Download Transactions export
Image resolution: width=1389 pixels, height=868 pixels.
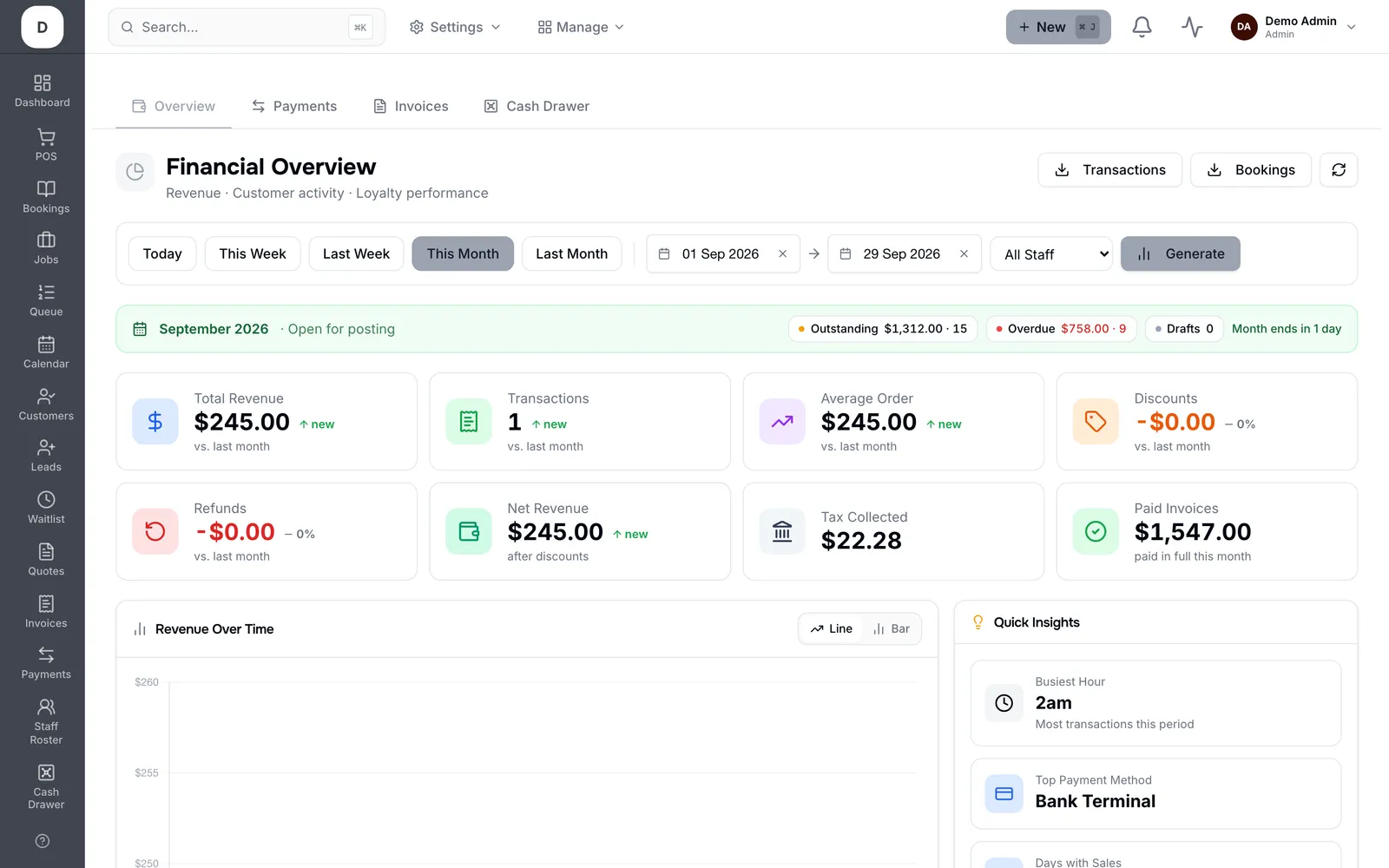tap(1110, 170)
